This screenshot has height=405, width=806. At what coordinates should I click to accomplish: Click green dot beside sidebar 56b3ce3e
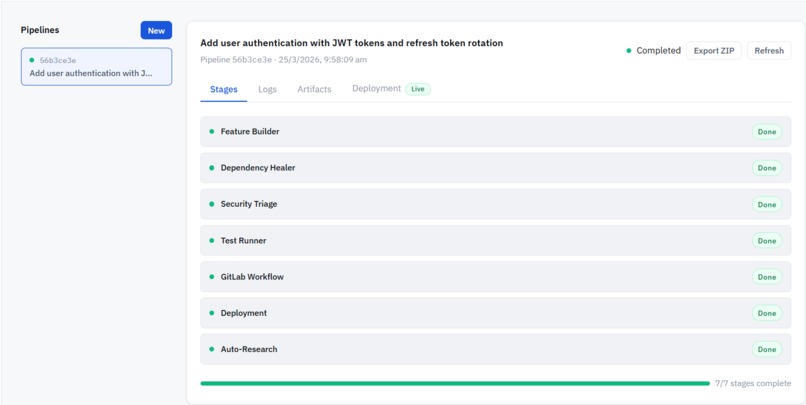click(32, 60)
